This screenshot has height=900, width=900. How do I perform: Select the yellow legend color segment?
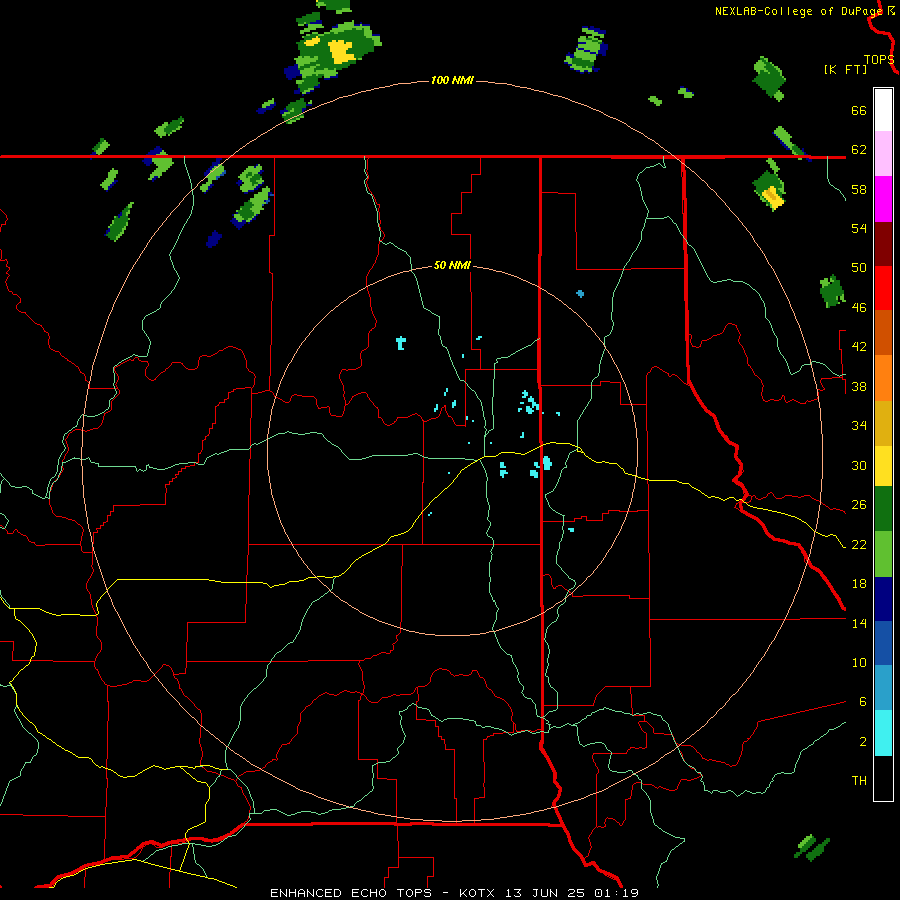[883, 466]
